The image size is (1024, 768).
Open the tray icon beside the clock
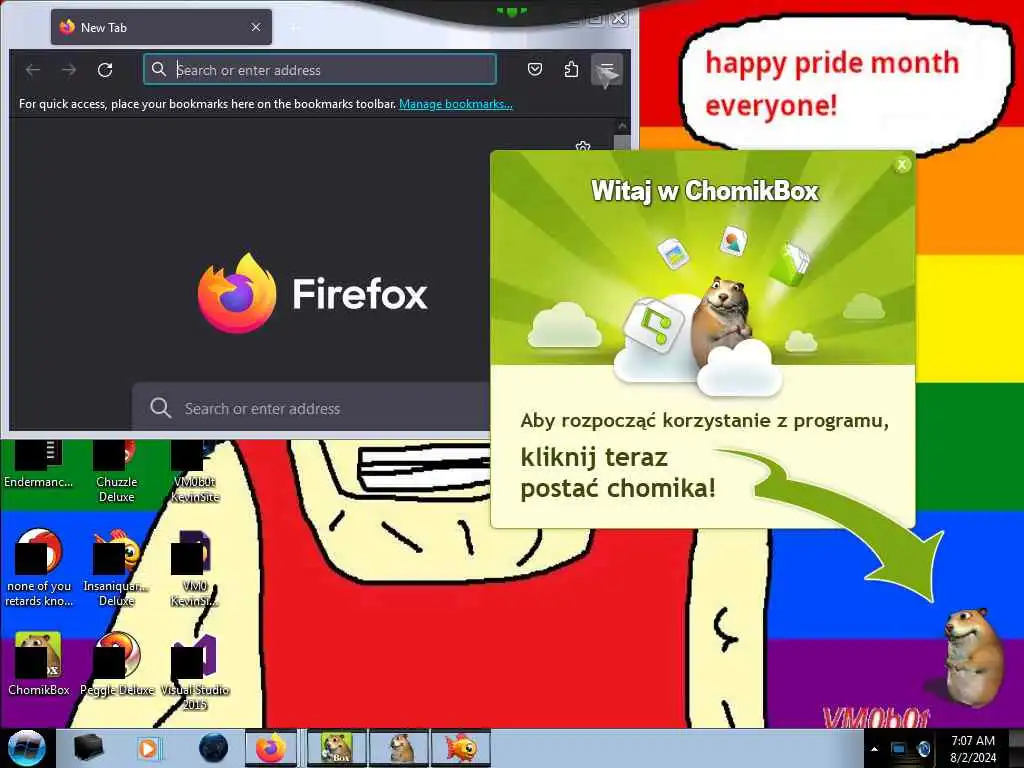[924, 749]
